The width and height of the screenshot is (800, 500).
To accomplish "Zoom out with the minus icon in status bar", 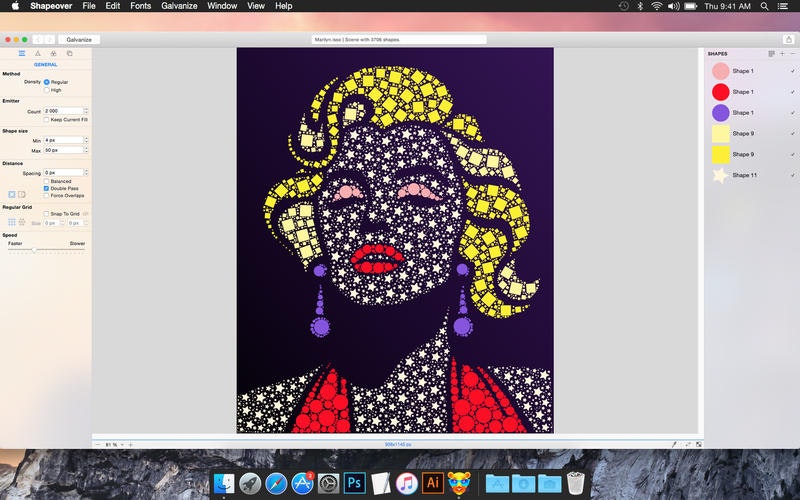I will click(x=97, y=445).
